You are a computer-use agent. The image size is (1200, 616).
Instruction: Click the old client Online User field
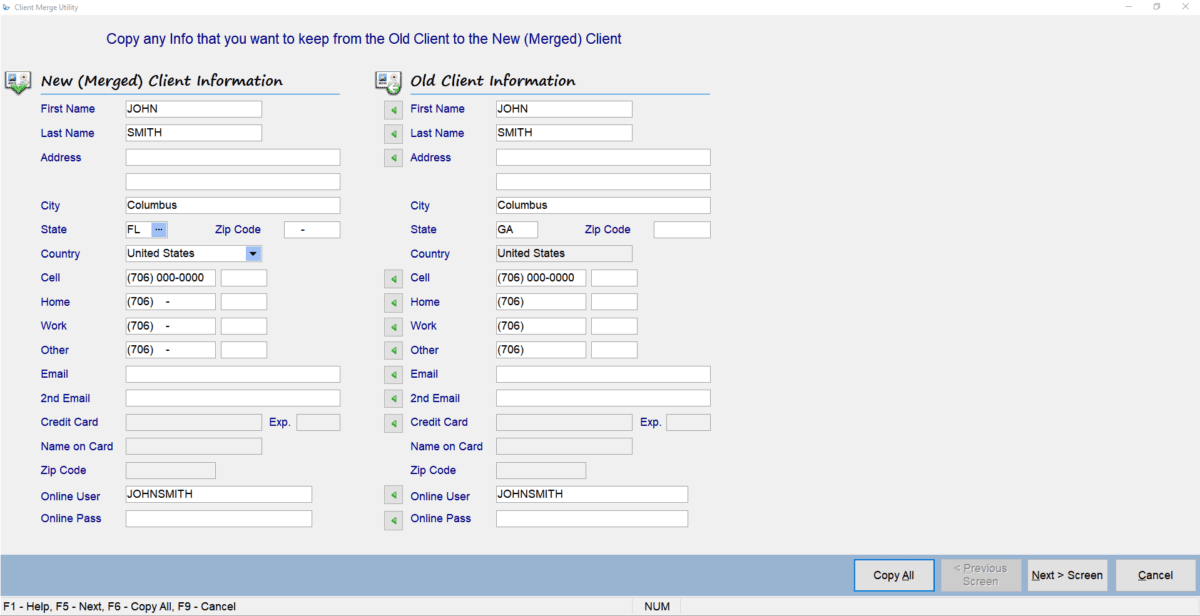(x=592, y=494)
